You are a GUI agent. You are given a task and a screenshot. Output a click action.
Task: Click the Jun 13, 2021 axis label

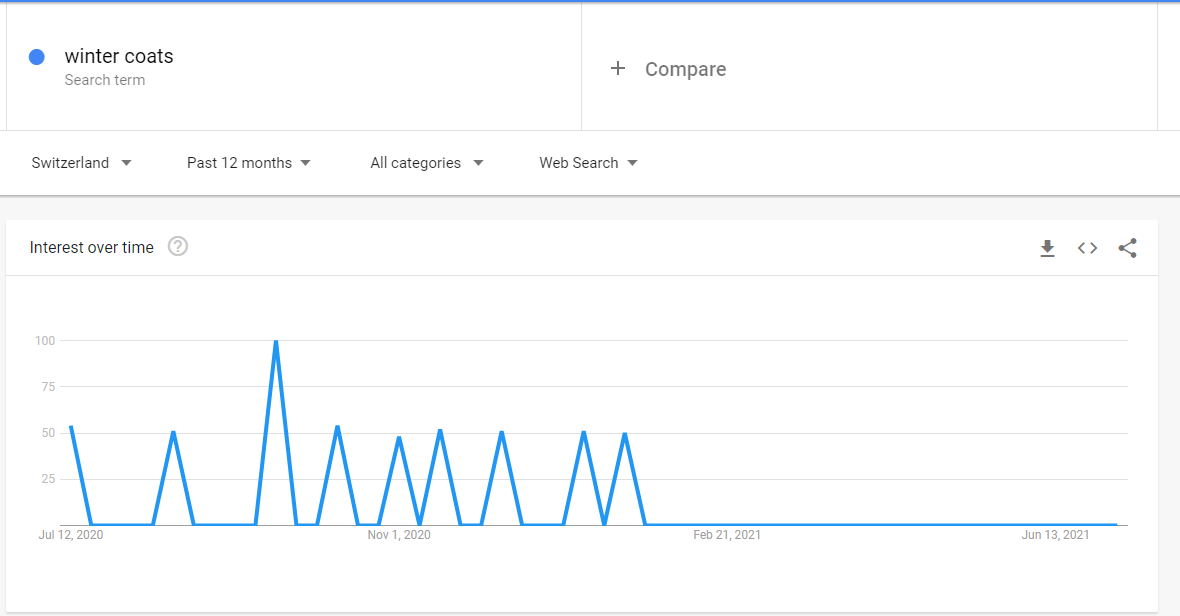tap(1055, 535)
